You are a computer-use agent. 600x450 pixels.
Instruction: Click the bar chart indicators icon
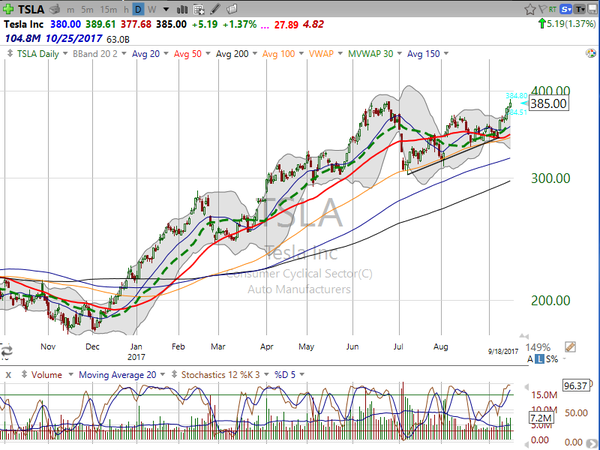pyautogui.click(x=183, y=9)
